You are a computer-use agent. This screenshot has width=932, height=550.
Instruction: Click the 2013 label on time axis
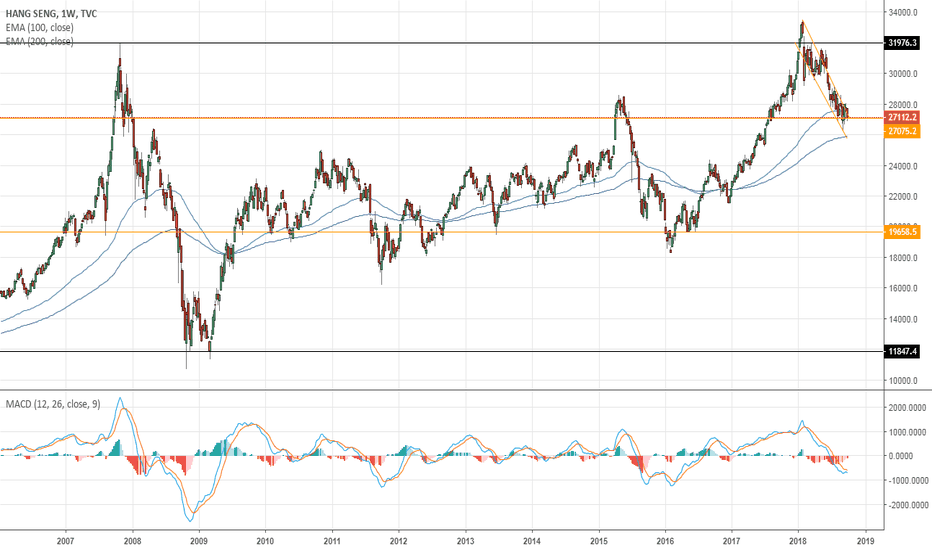click(465, 541)
